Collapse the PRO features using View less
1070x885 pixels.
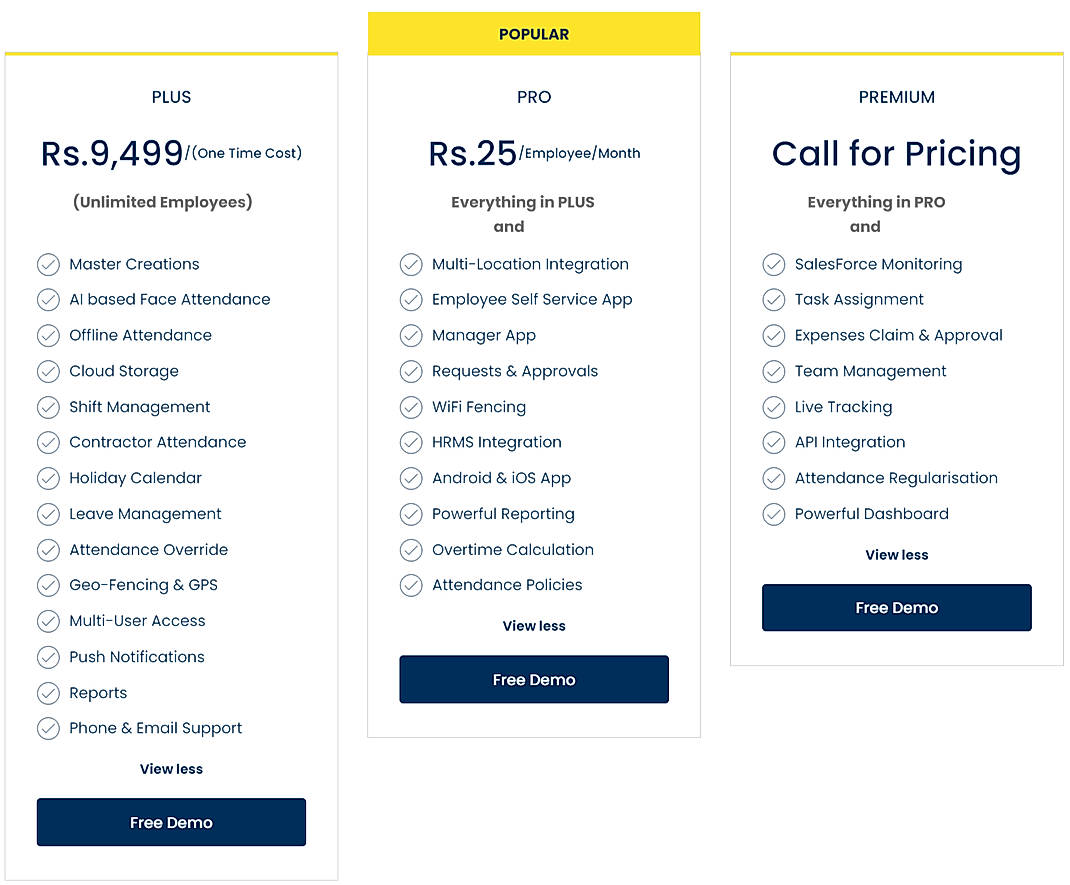tap(534, 626)
